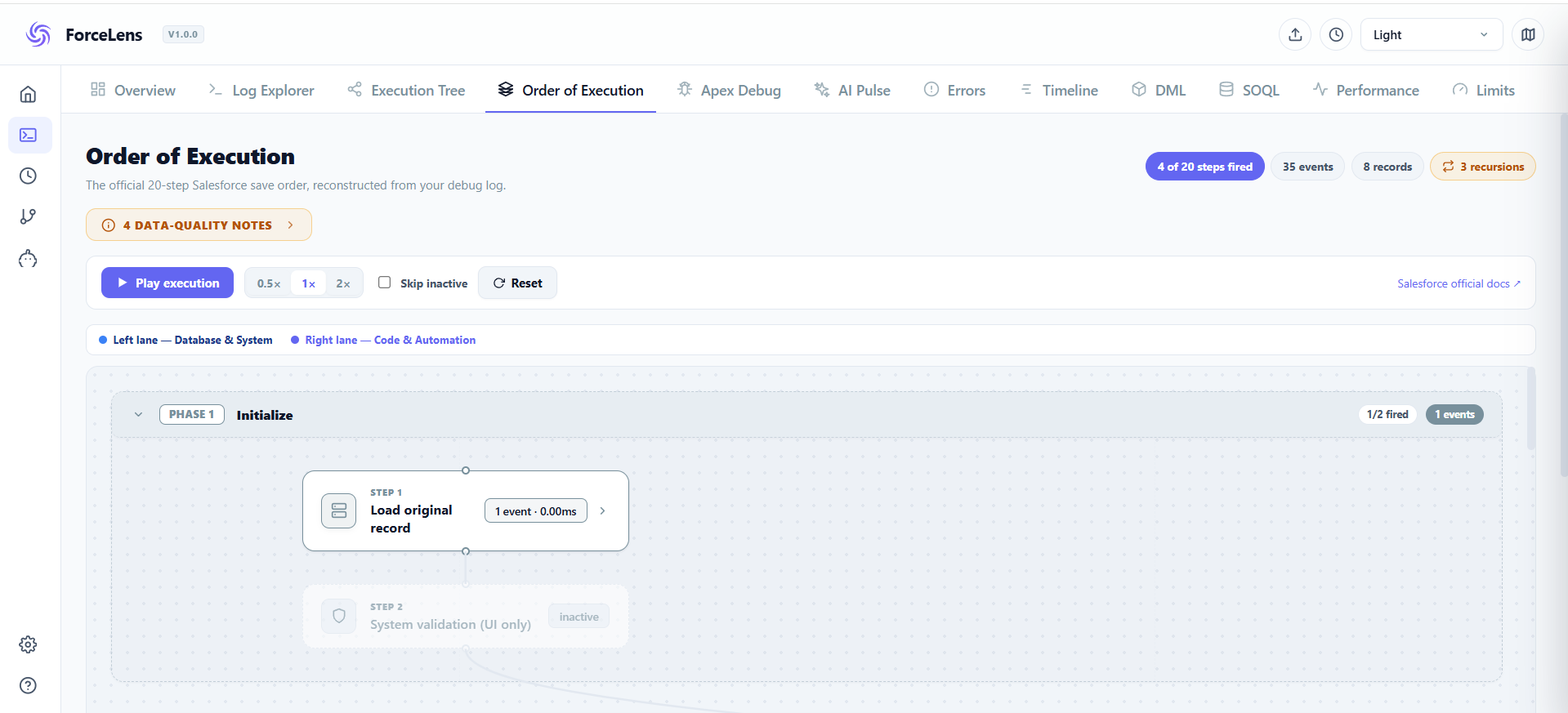
Task: Open the DML tab
Action: (1159, 90)
